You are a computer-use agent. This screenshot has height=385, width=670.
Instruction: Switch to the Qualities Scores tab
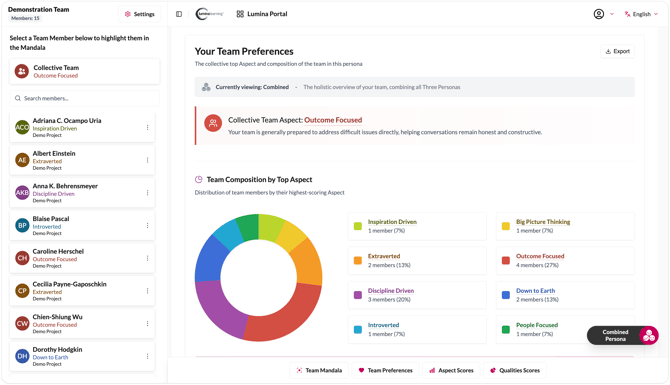point(515,370)
